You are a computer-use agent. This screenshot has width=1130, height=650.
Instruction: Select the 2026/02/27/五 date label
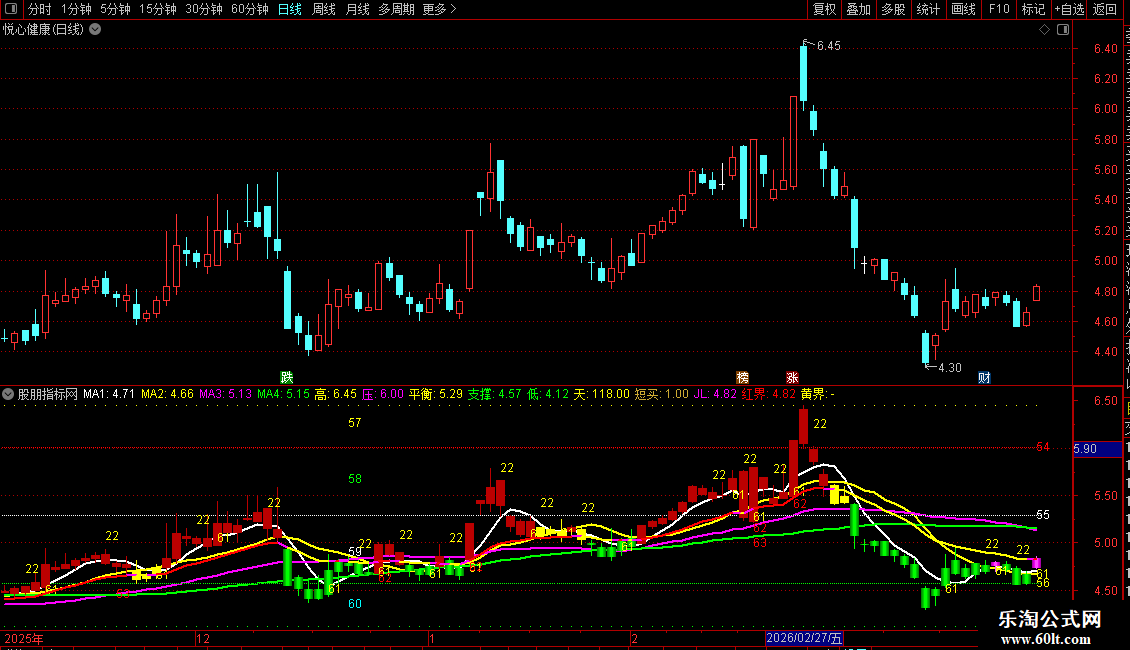pyautogui.click(x=804, y=638)
